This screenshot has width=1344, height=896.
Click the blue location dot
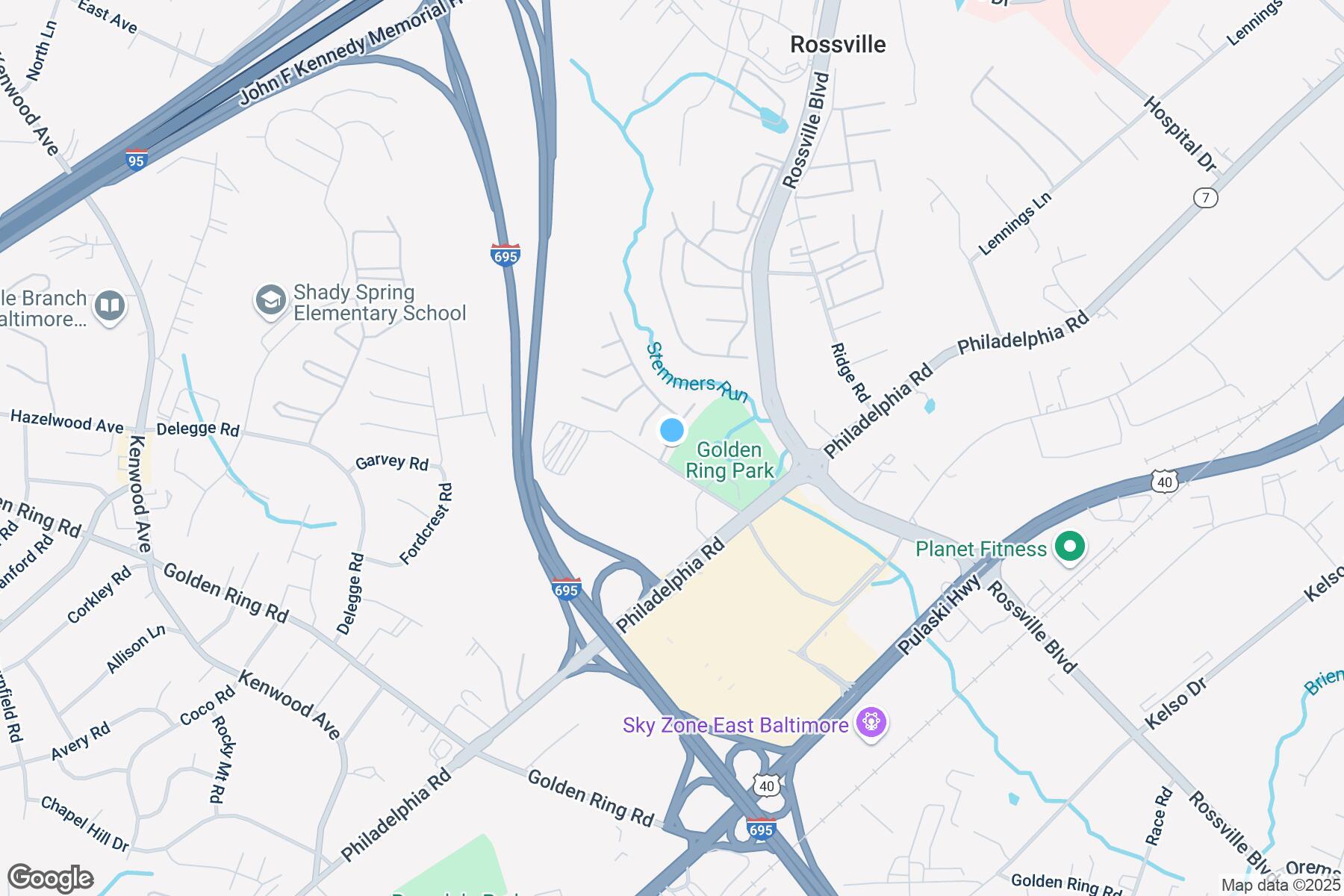pyautogui.click(x=672, y=430)
